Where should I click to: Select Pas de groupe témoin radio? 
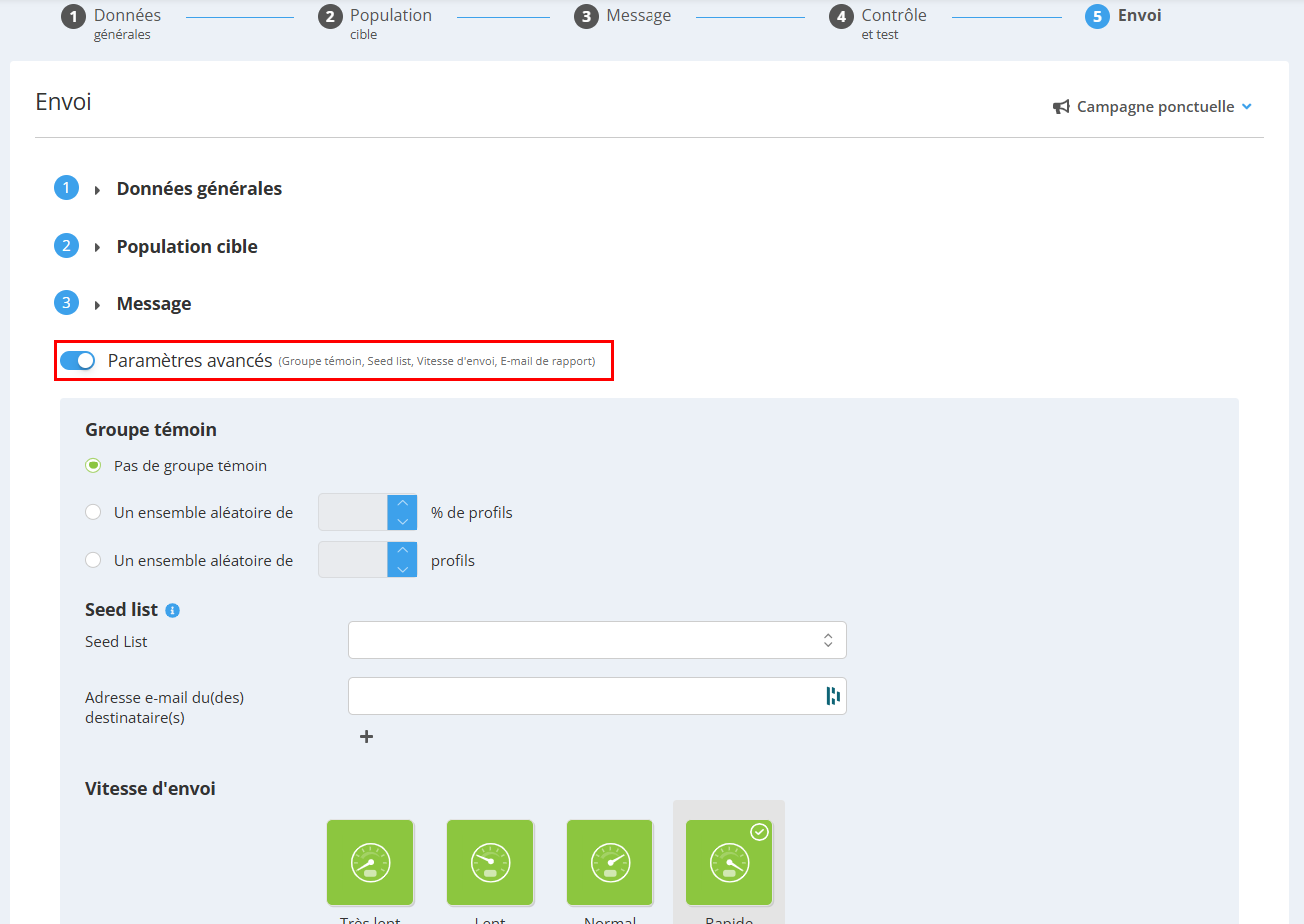93,465
